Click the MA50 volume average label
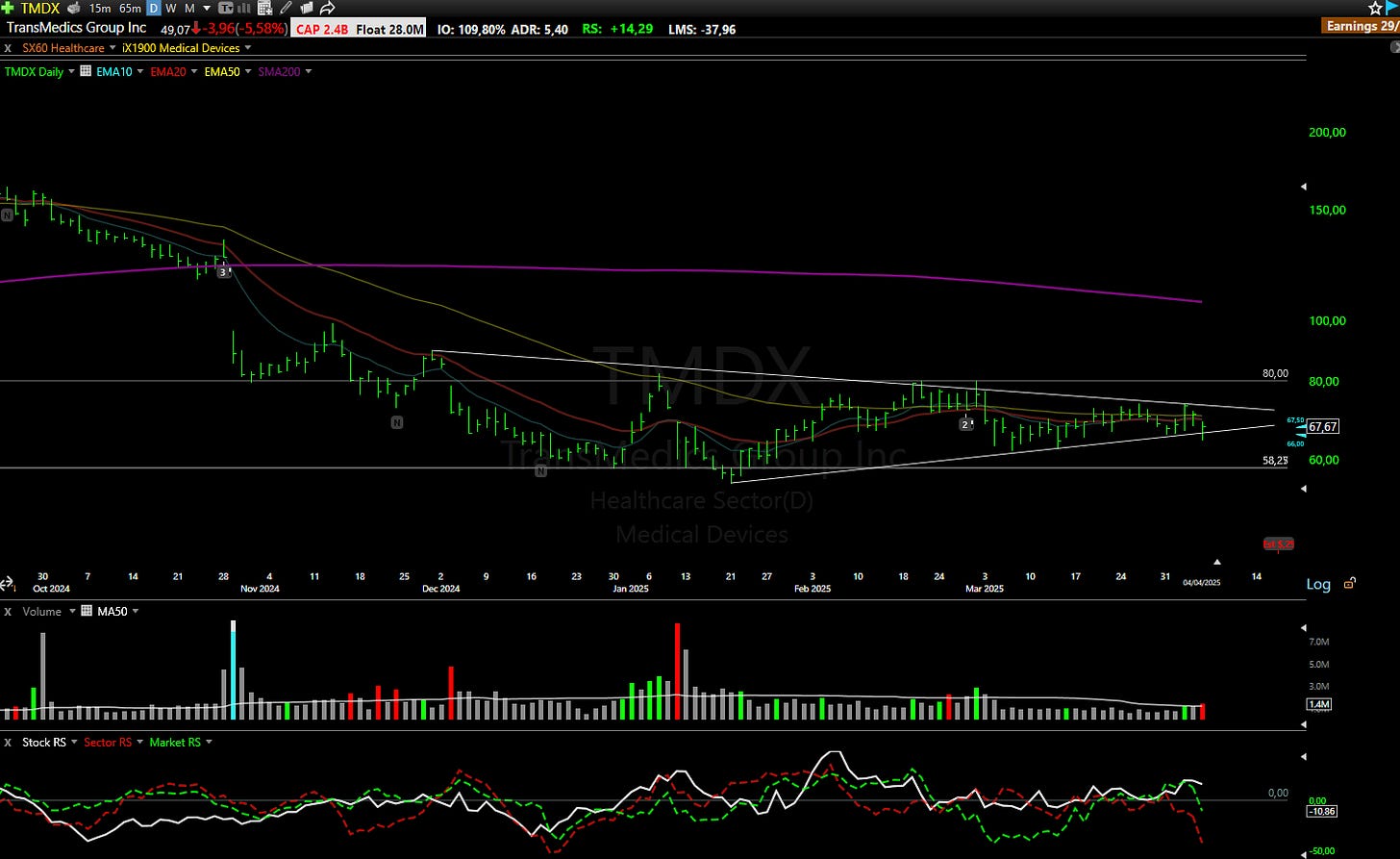Screen dimensions: 1400x859 (x=112, y=611)
